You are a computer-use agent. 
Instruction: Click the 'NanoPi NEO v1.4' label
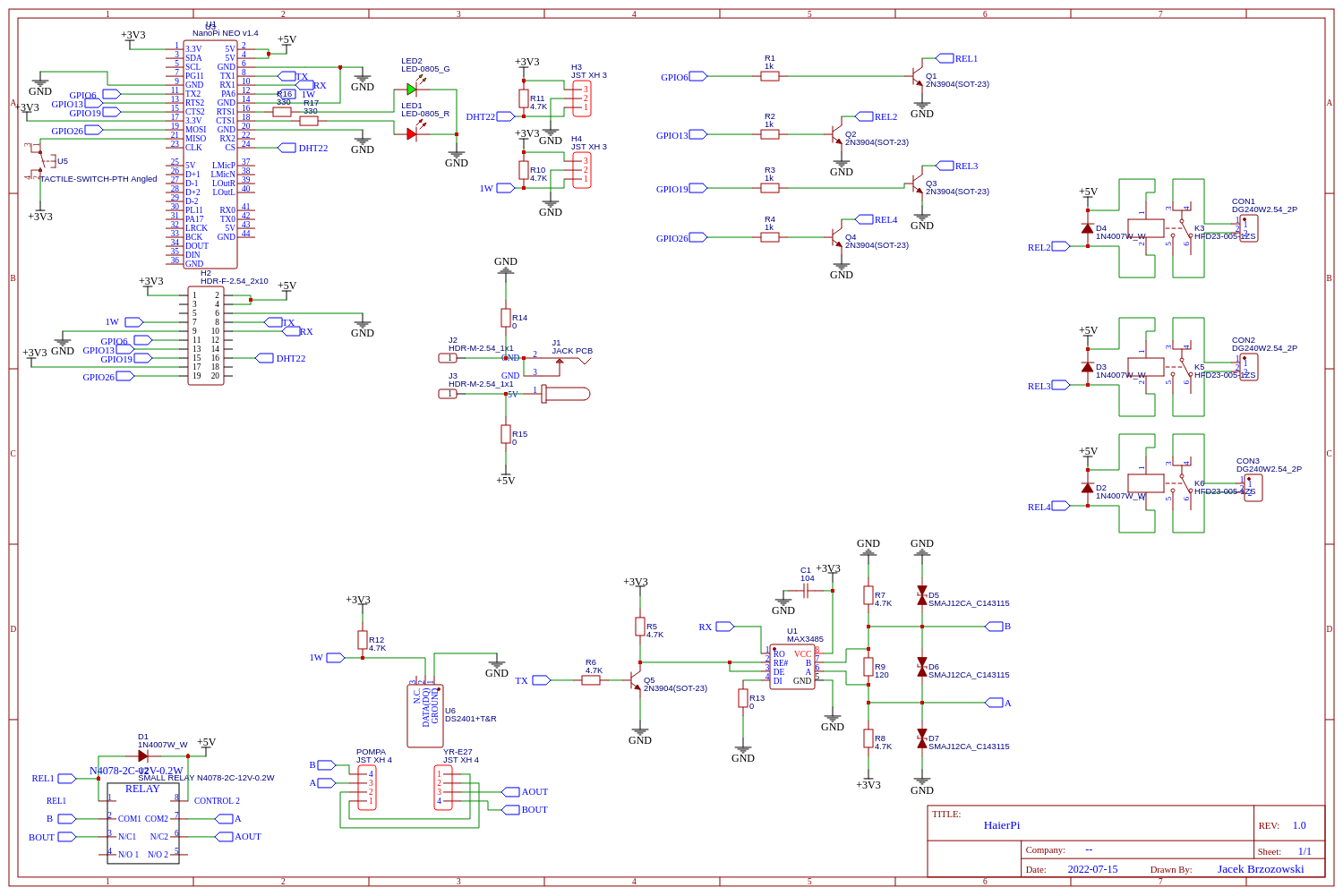tap(226, 33)
